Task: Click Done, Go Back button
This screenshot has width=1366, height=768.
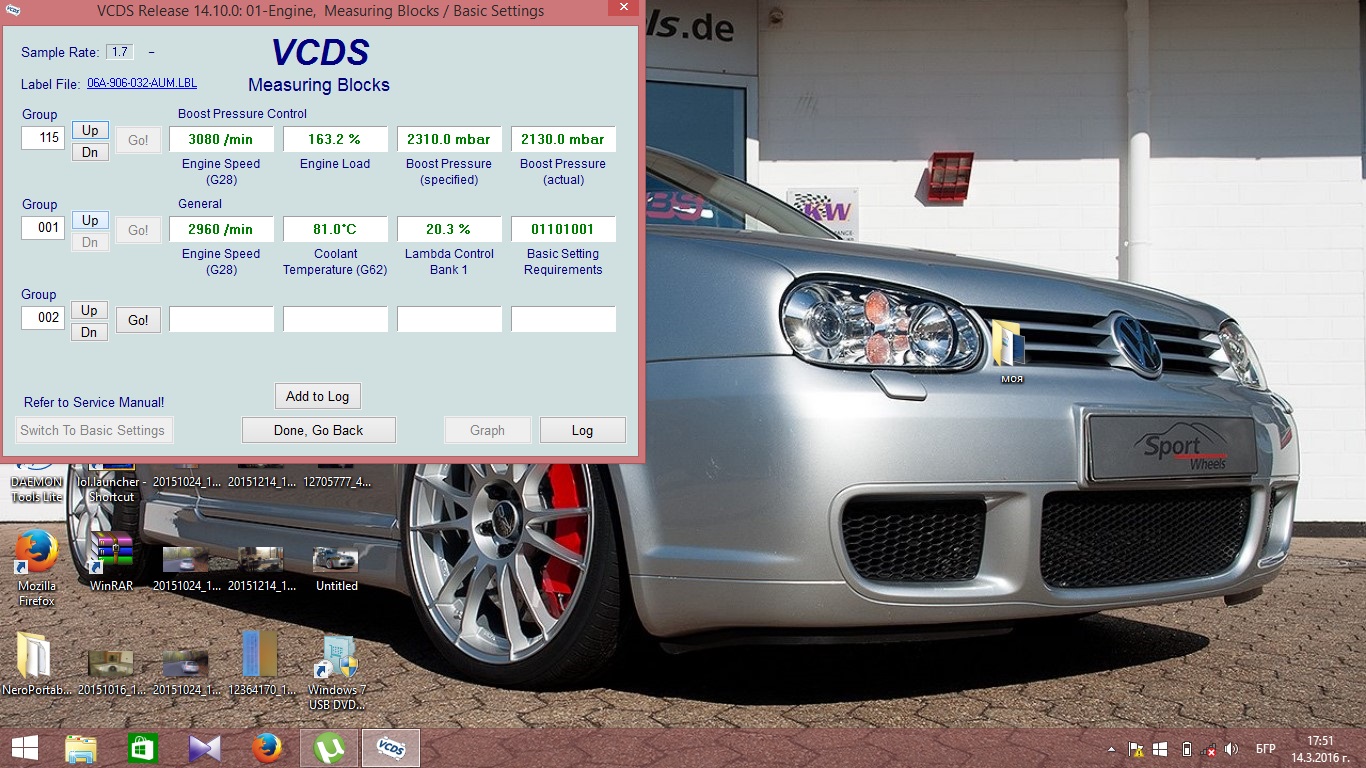Action: tap(318, 430)
